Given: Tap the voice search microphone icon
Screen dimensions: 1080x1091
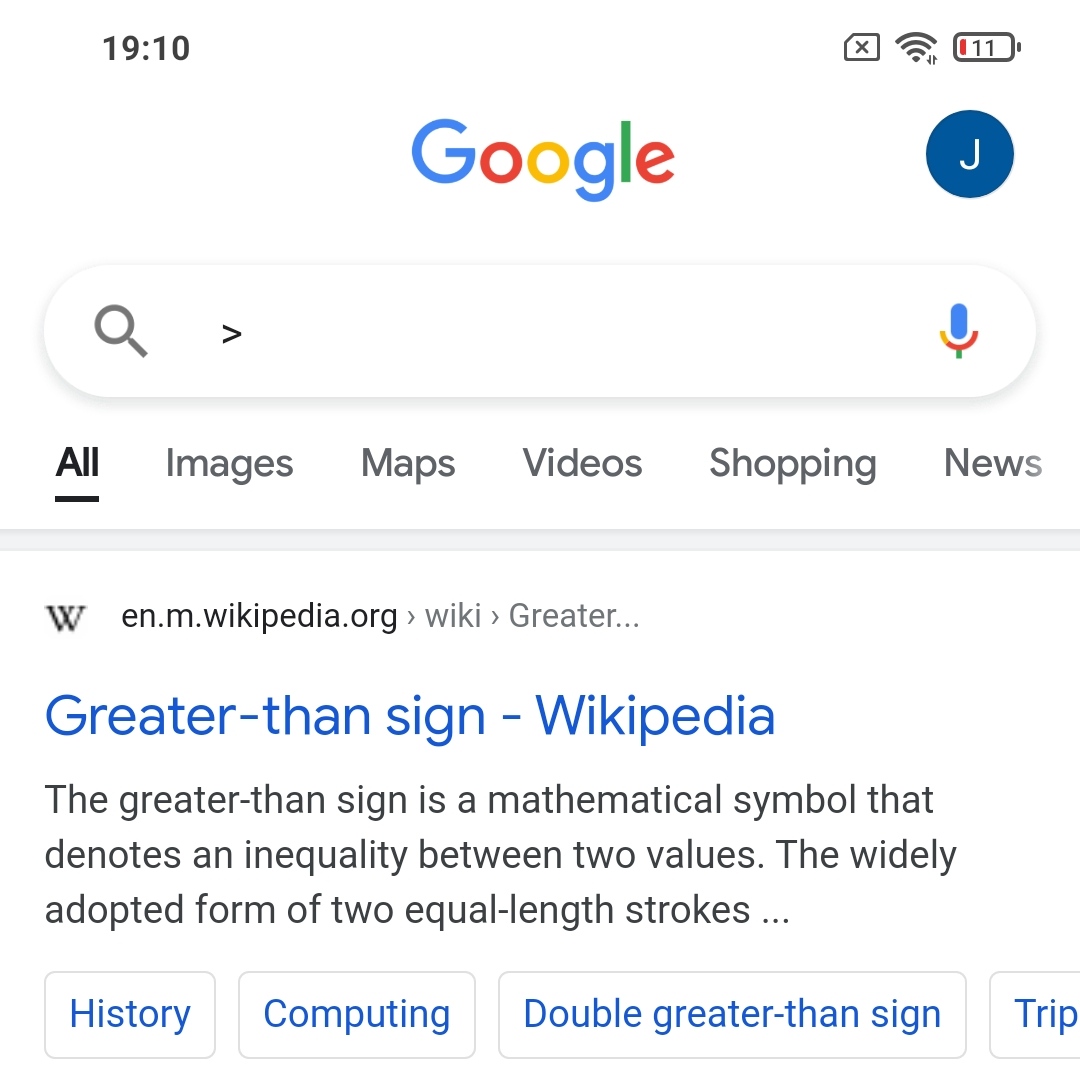Looking at the screenshot, I should click(959, 331).
